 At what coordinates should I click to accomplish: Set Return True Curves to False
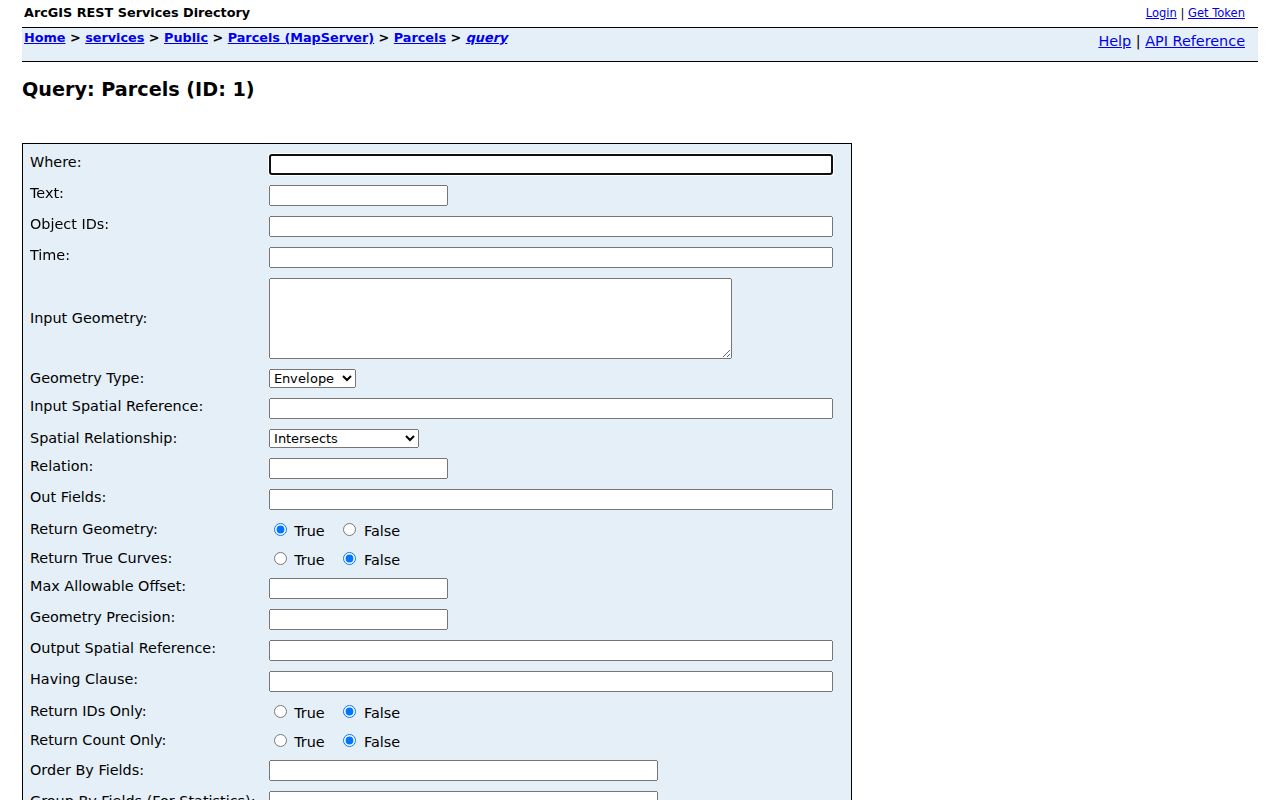(349, 559)
